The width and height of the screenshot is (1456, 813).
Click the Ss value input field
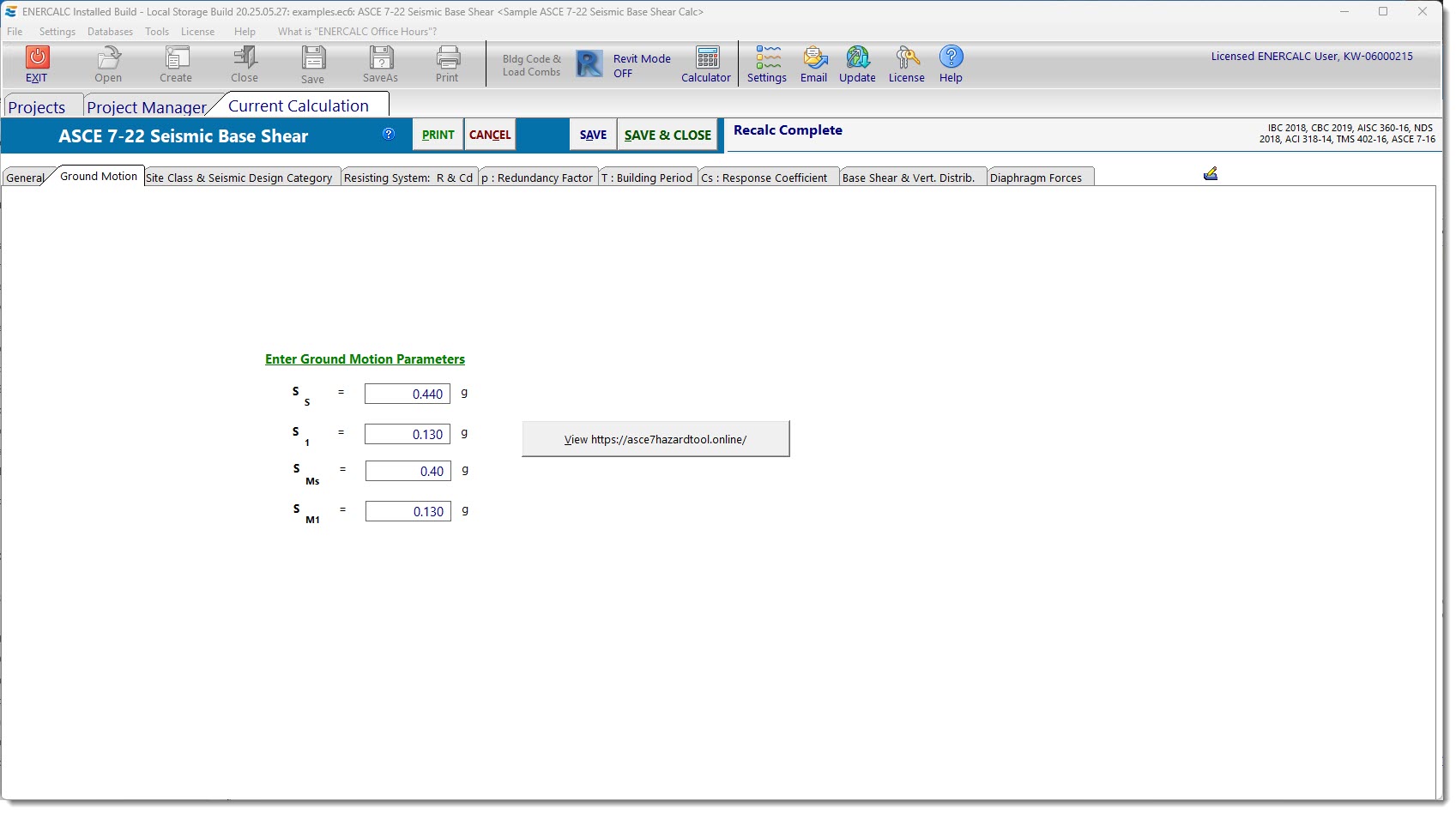pyautogui.click(x=408, y=394)
